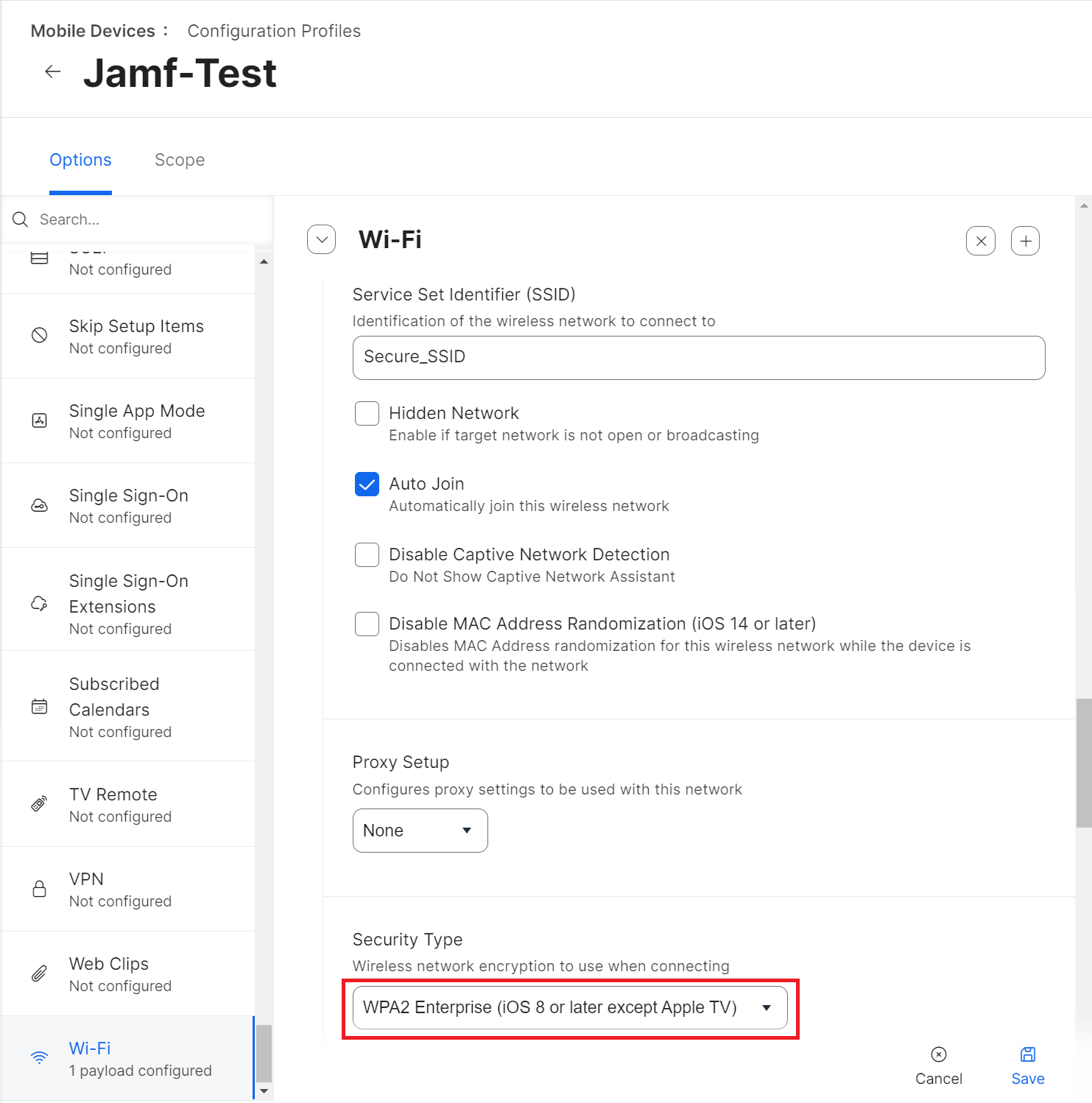Save the configuration profile
1092x1103 pixels.
pyautogui.click(x=1027, y=1065)
